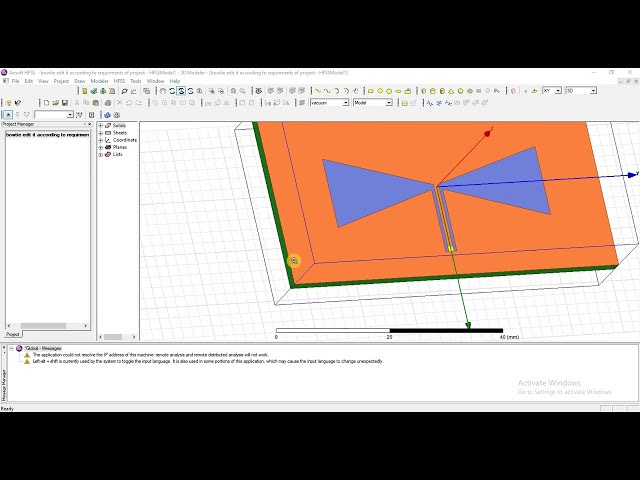The height and width of the screenshot is (480, 640).
Task: Close the Project Manager panel
Action: pyautogui.click(x=90, y=124)
